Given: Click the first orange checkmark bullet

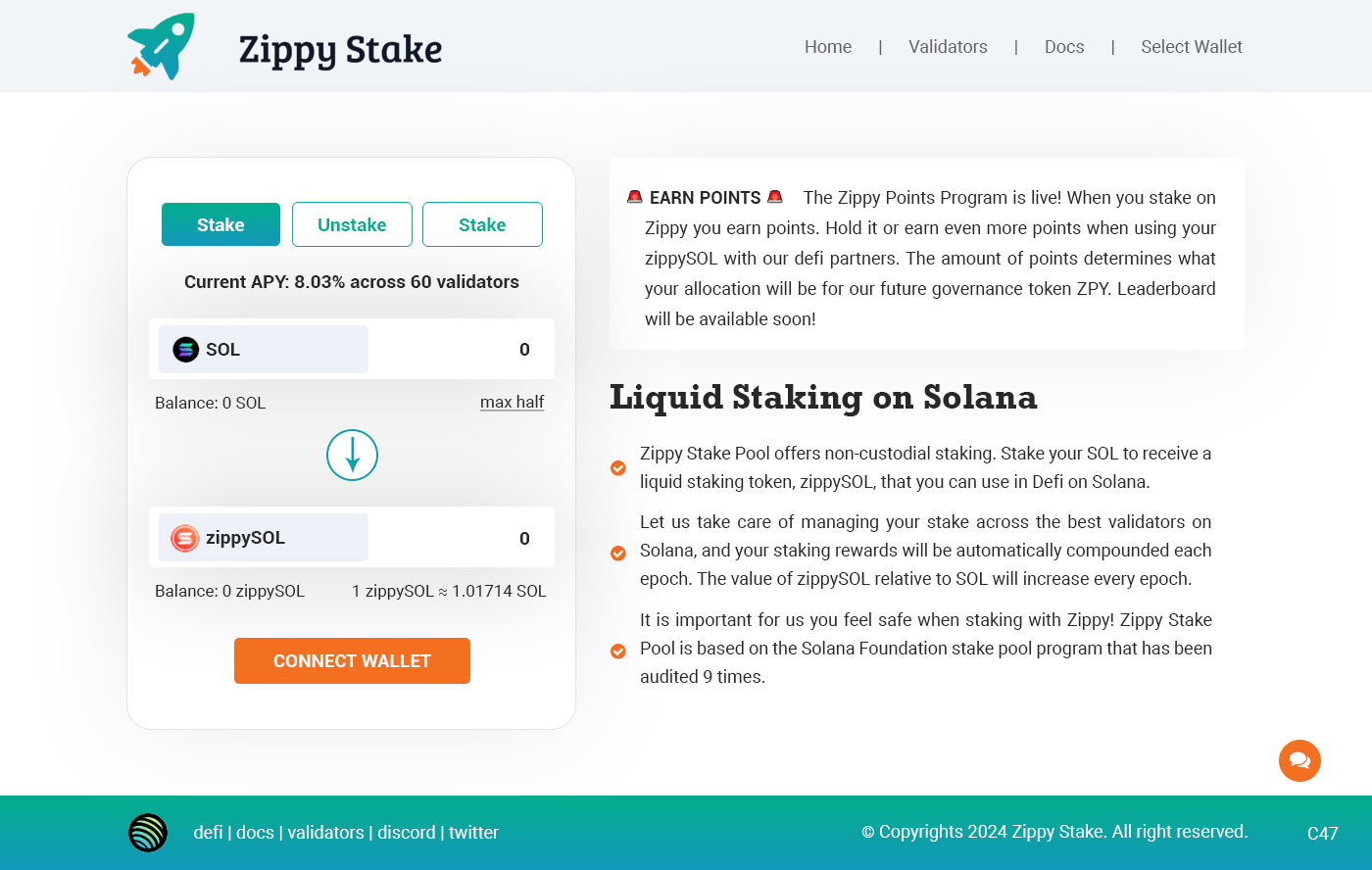Looking at the screenshot, I should click(618, 468).
